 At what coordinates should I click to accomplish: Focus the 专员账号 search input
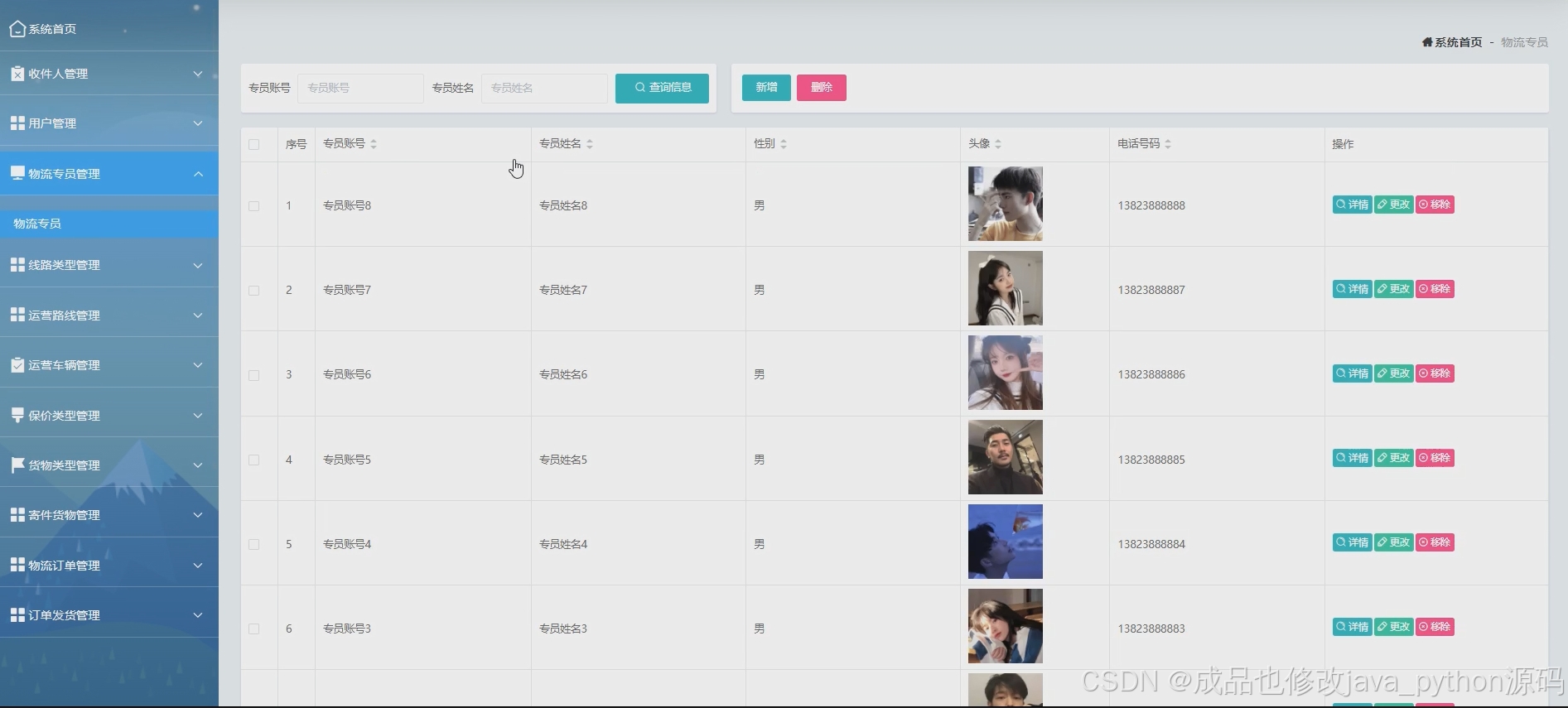360,88
